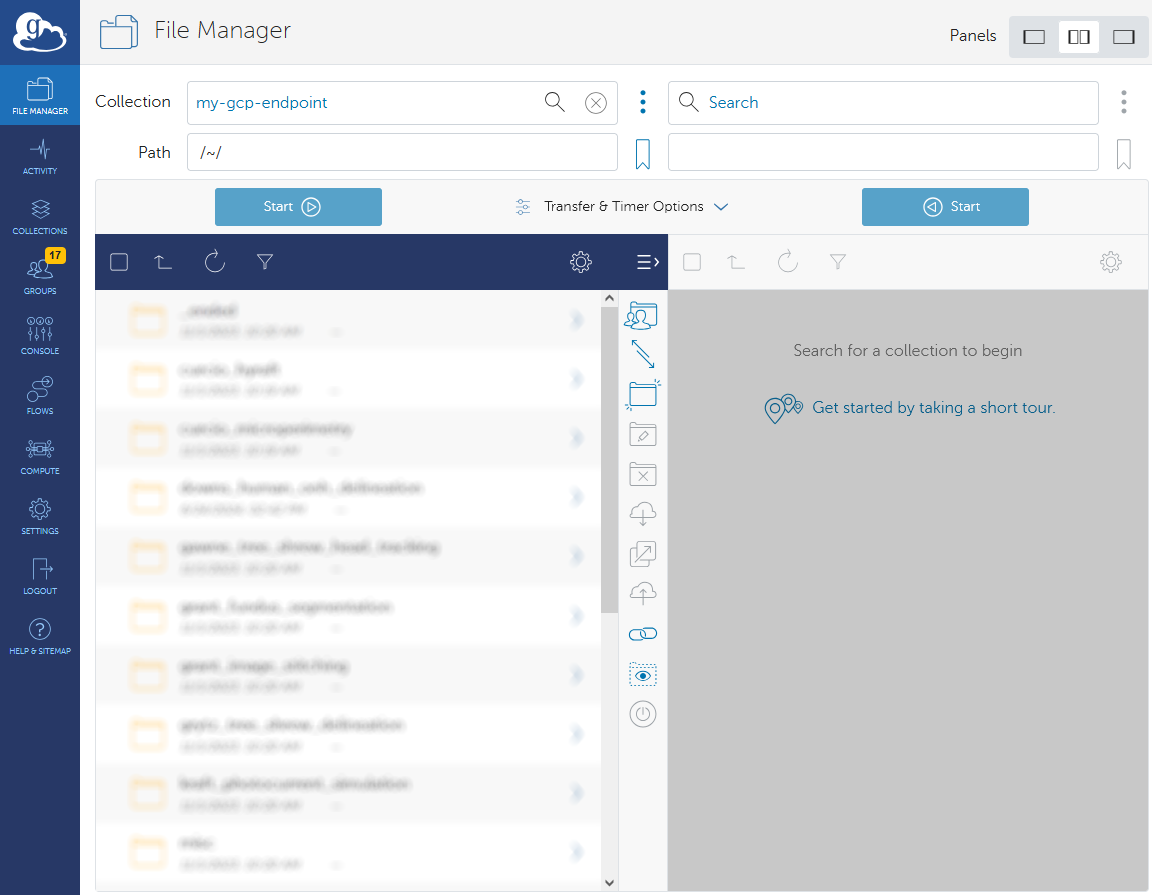Bookmark the left panel path
Screen dimensions: 1152x895
(643, 153)
